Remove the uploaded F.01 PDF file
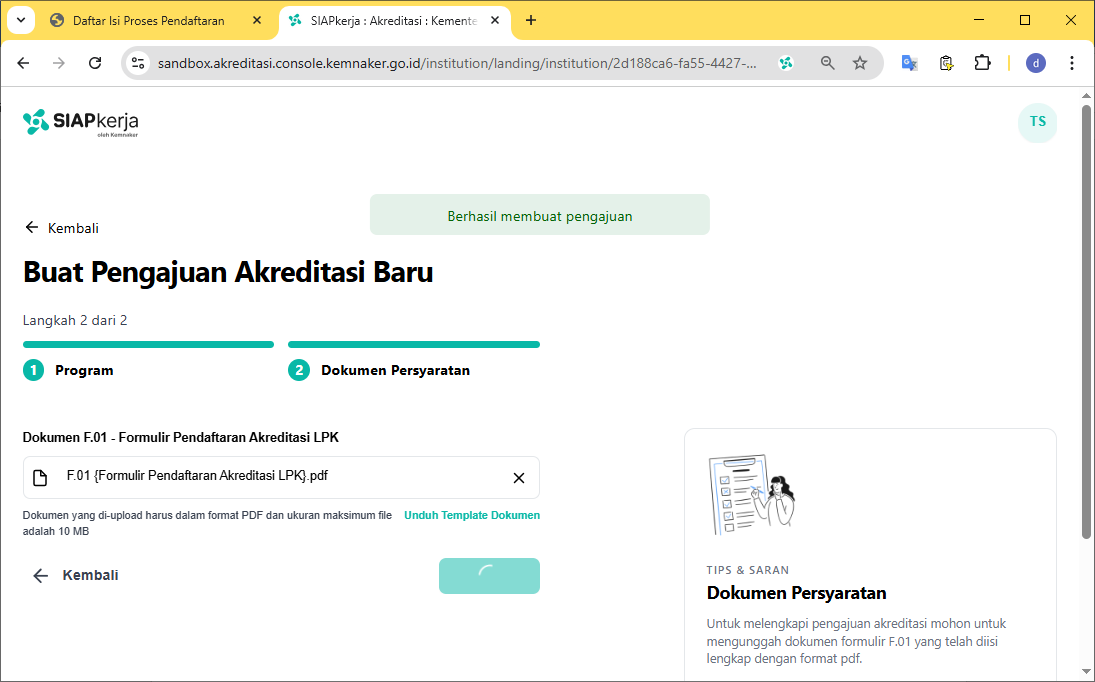The height and width of the screenshot is (682, 1095). click(x=519, y=477)
